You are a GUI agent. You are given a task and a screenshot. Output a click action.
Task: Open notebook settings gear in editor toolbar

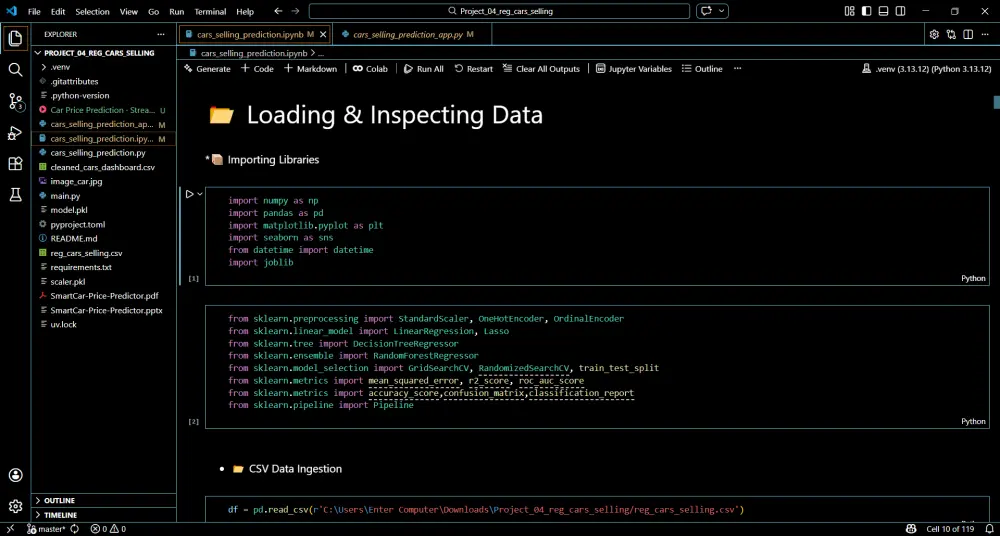tap(934, 34)
